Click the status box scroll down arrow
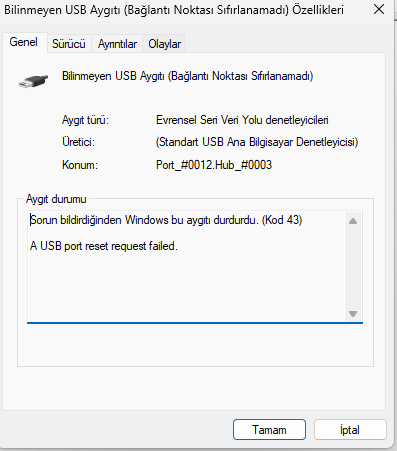 point(353,314)
